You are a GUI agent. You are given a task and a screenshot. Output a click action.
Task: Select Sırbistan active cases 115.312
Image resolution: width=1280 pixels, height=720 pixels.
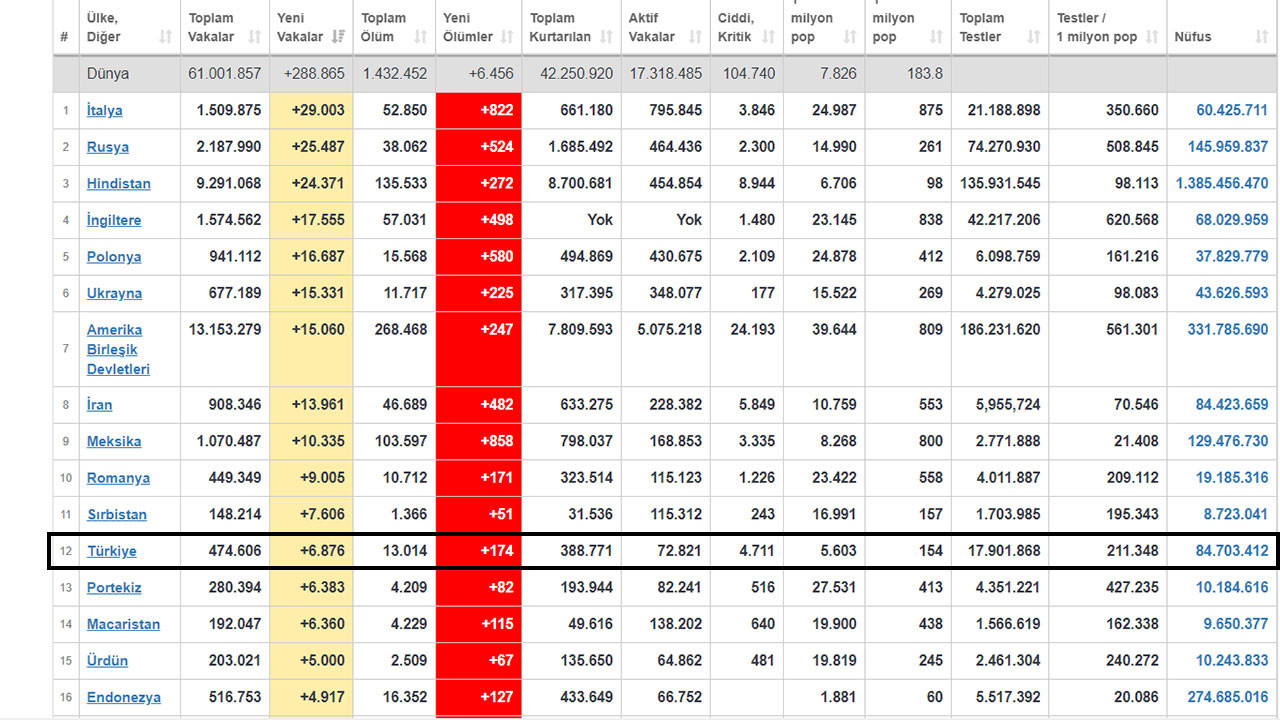click(675, 515)
